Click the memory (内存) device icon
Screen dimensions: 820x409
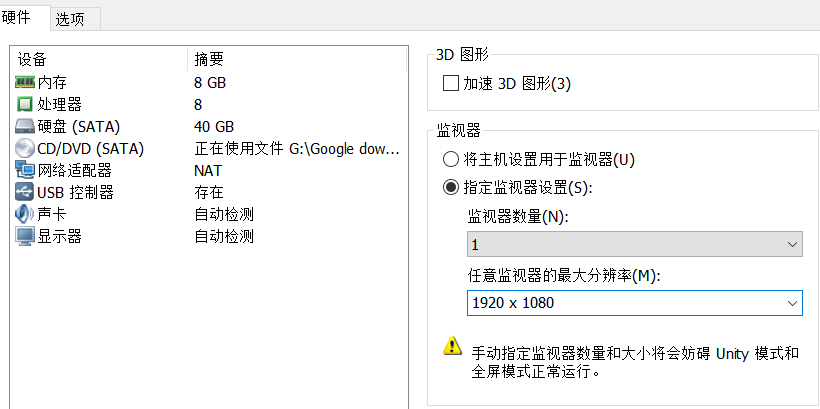click(25, 82)
